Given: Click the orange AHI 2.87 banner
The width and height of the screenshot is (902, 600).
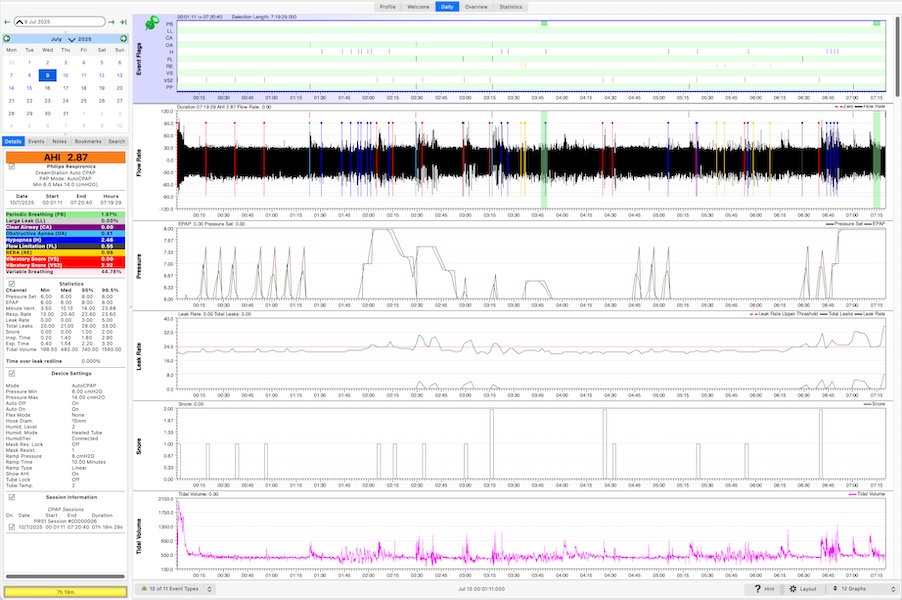Looking at the screenshot, I should point(66,157).
